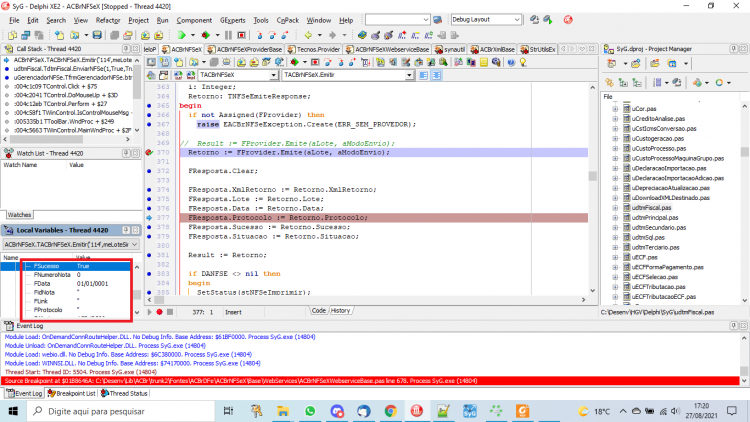Pin the Project Manager panel
The image size is (750, 422).
[x=734, y=49]
